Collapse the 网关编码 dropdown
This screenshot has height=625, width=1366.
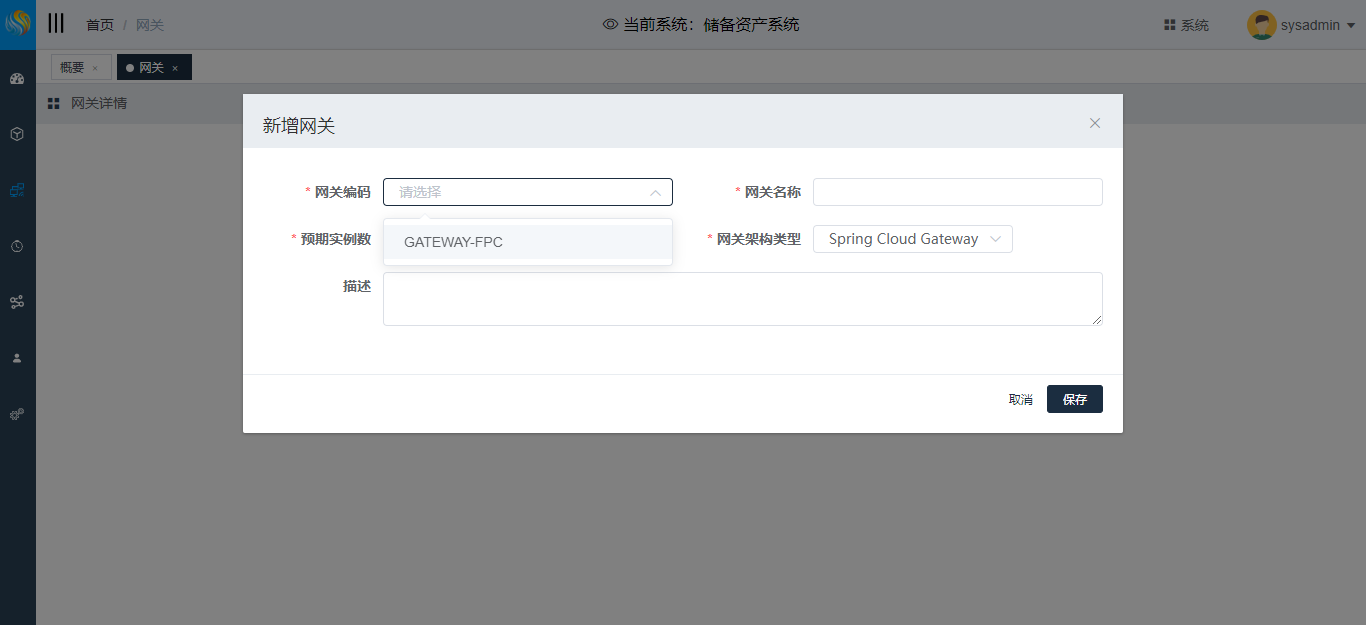[x=655, y=192]
